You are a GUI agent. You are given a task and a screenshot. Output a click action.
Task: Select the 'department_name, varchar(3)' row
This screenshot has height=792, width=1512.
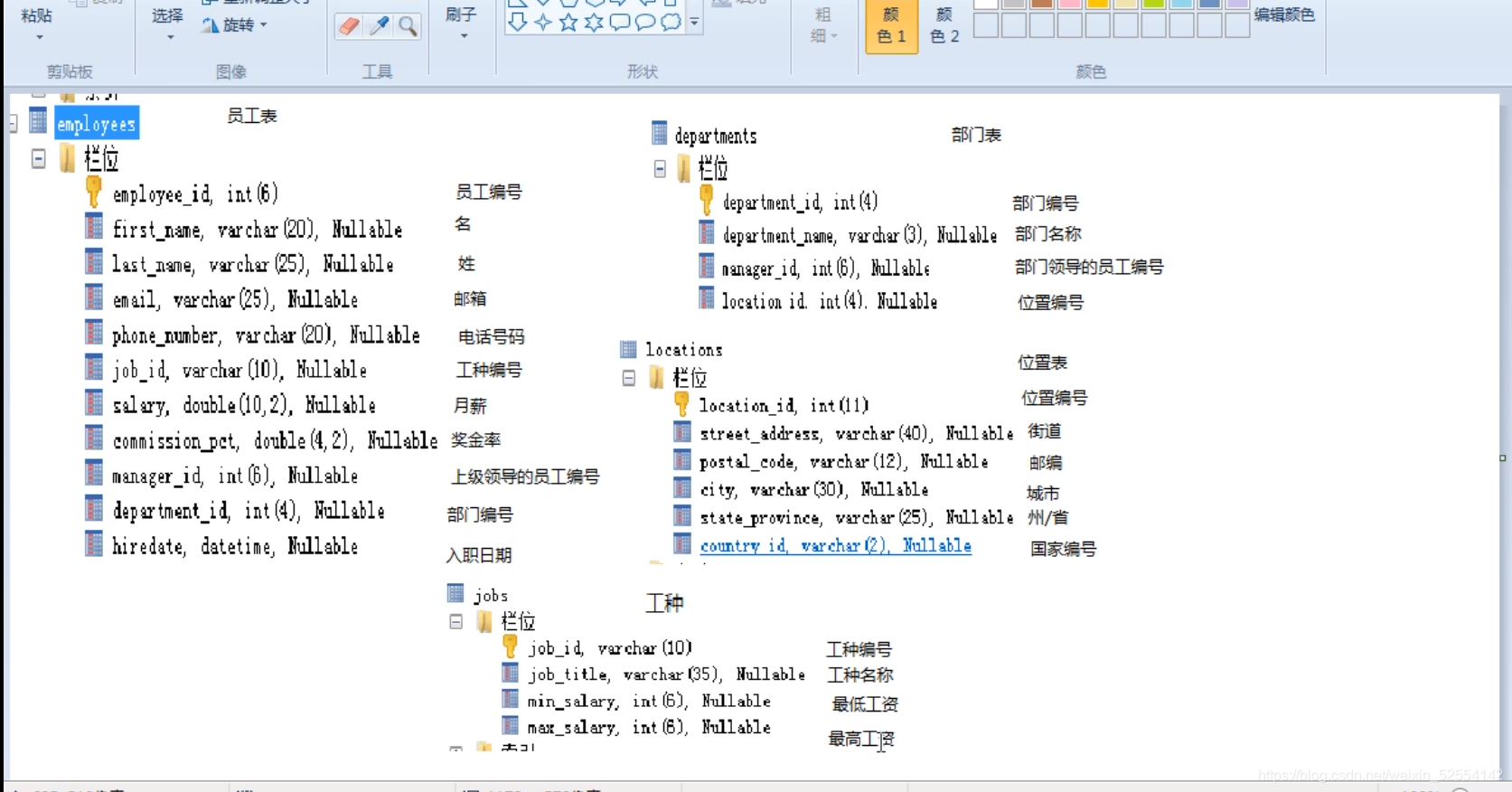pos(859,235)
